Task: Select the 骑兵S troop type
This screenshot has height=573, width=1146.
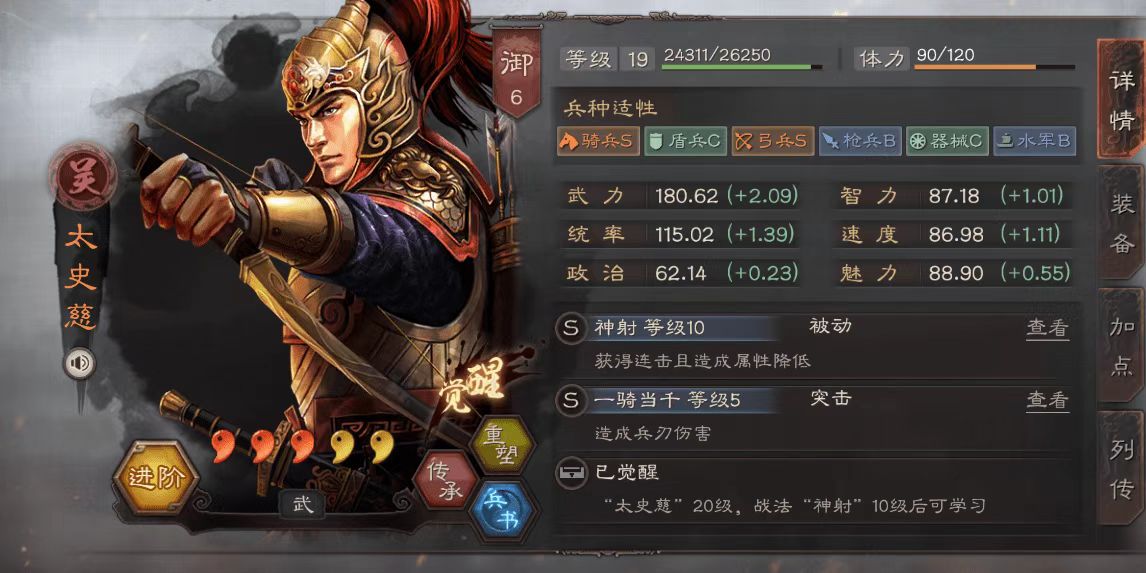Action: click(x=597, y=141)
